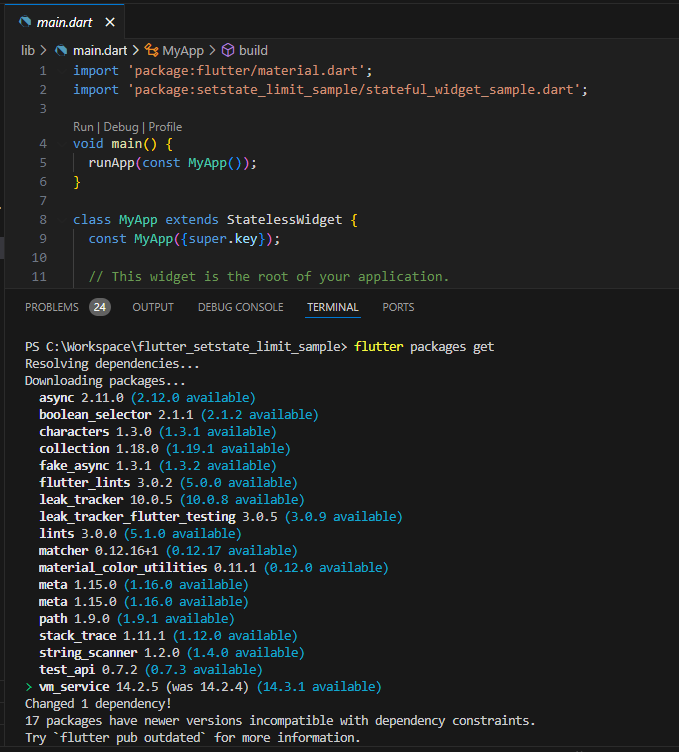Expand the chevron after MyApp breadcrumb

(212, 50)
